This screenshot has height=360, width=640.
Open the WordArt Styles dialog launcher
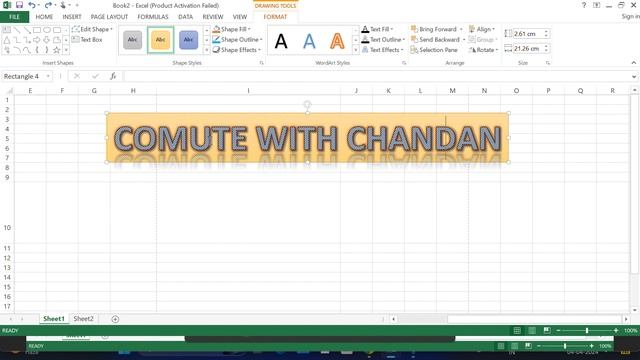[404, 63]
